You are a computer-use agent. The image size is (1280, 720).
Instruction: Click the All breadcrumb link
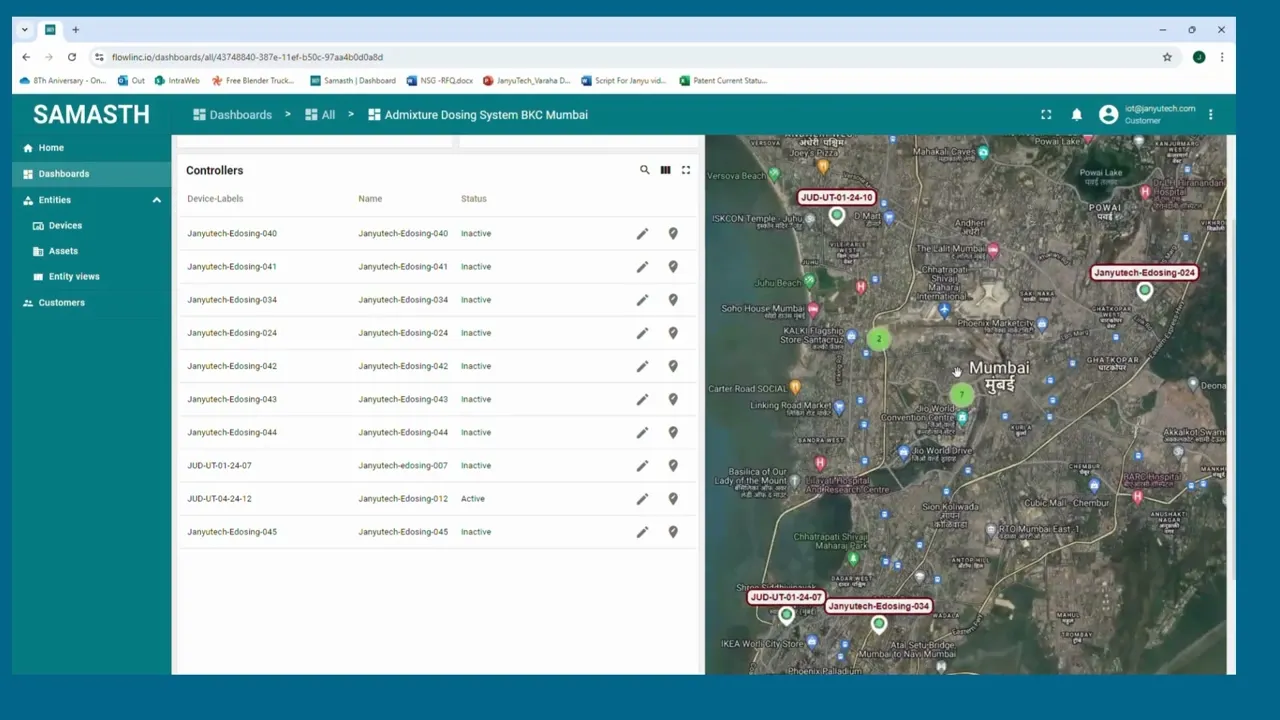point(320,115)
